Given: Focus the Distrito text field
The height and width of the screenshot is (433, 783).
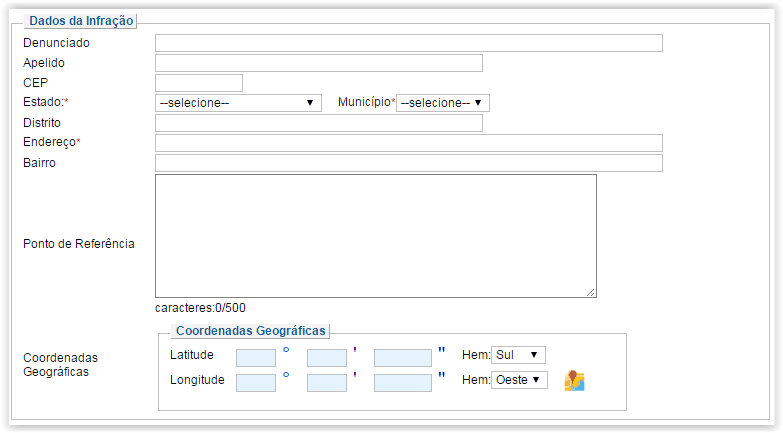Looking at the screenshot, I should (x=319, y=123).
